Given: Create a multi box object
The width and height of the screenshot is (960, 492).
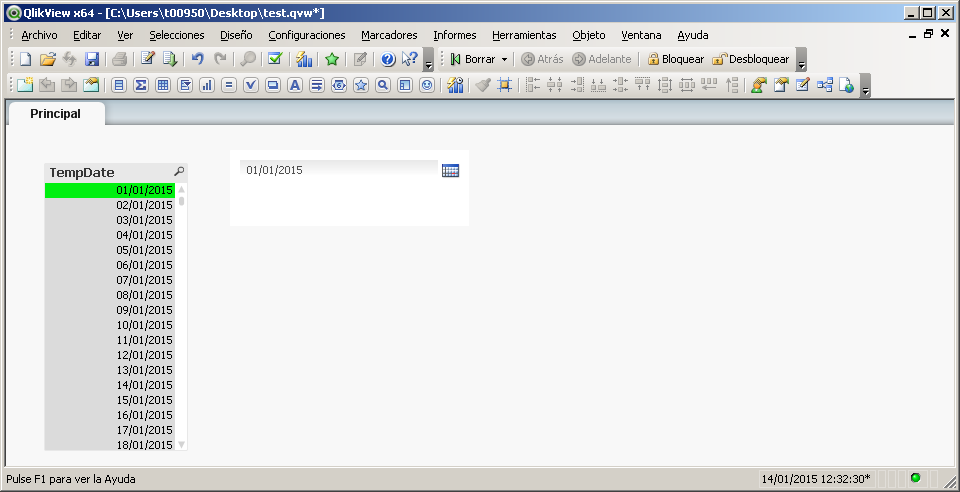Looking at the screenshot, I should [x=185, y=85].
